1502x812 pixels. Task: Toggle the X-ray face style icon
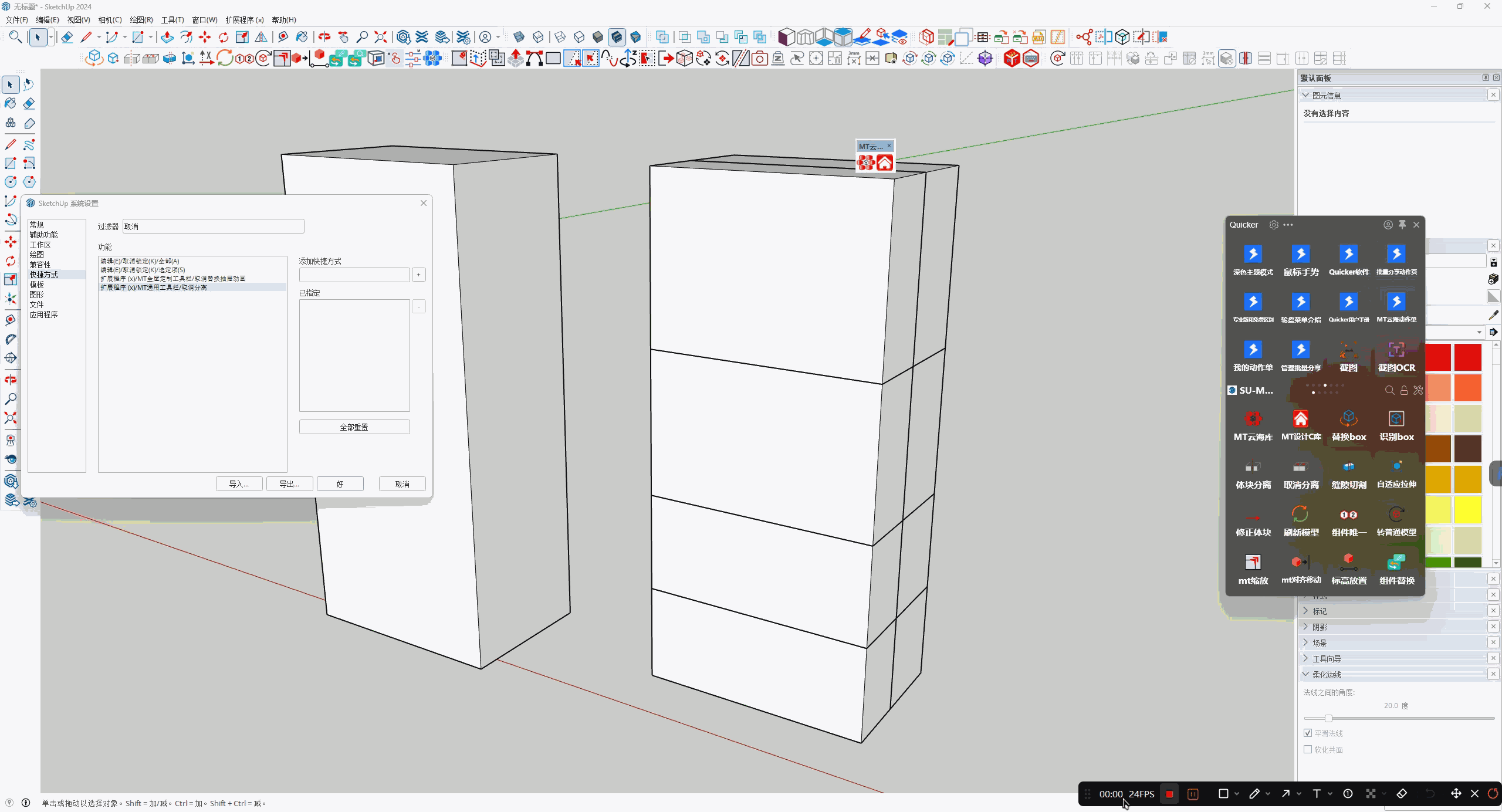pyautogui.click(x=519, y=38)
